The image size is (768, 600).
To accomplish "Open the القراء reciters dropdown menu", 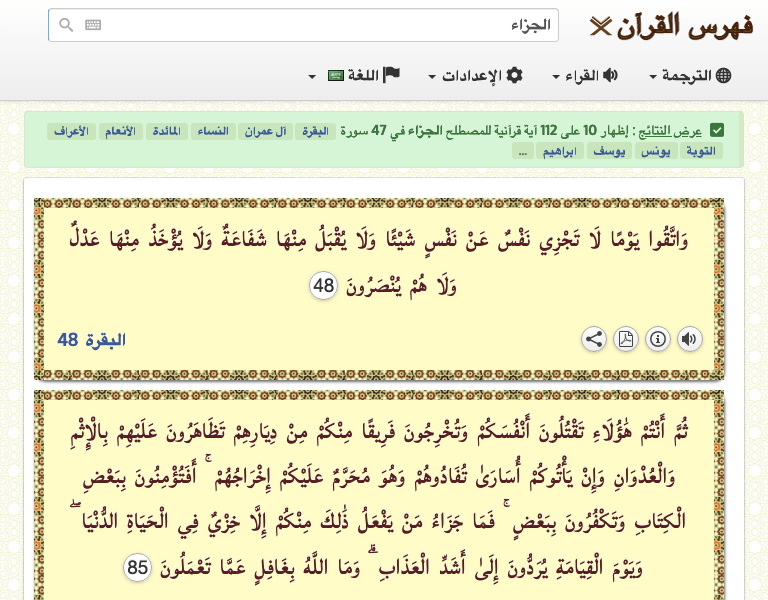I will pyautogui.click(x=585, y=76).
